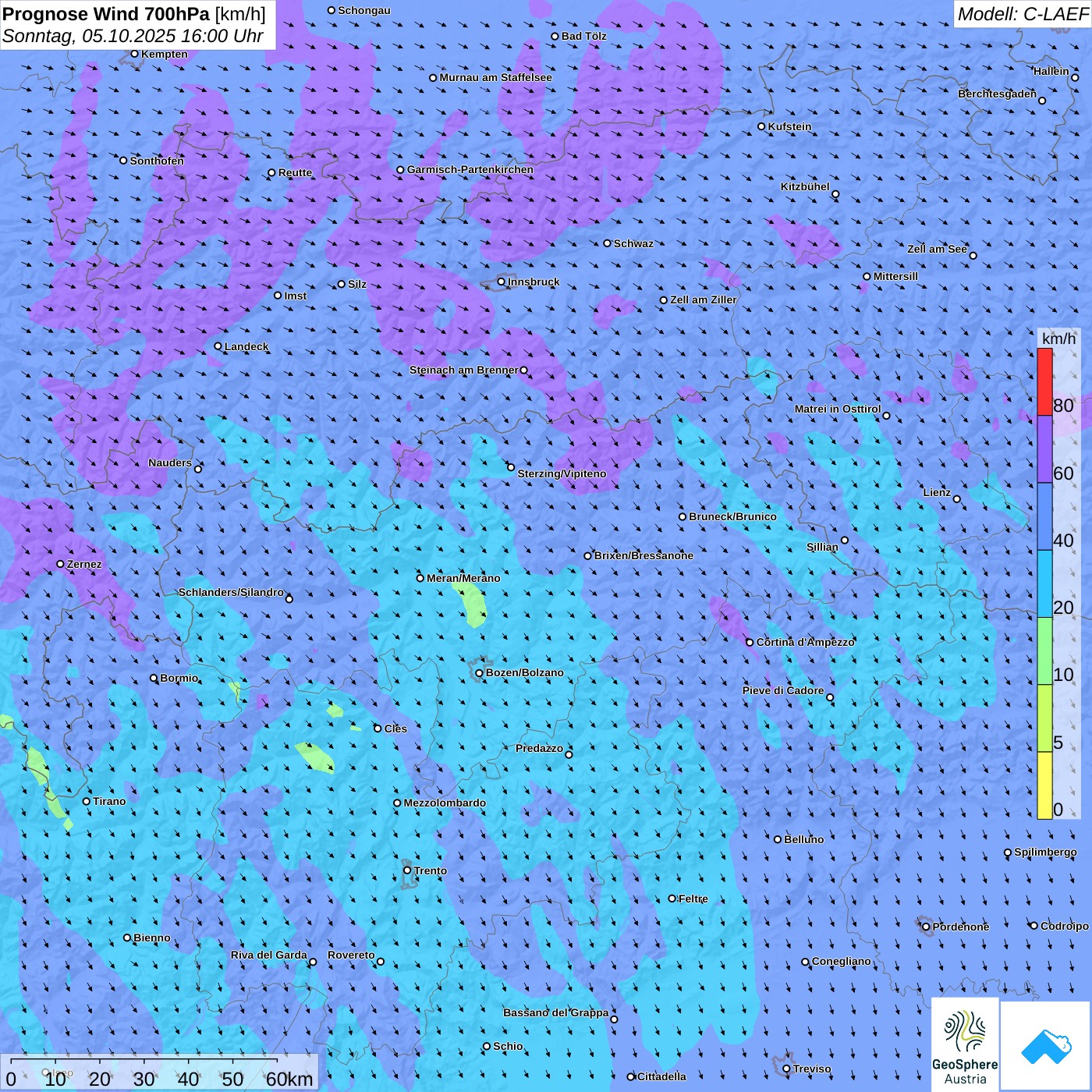Viewport: 1092px width, 1092px height.
Task: Click the 'Modell: C-LAEF' label
Action: click(1023, 13)
